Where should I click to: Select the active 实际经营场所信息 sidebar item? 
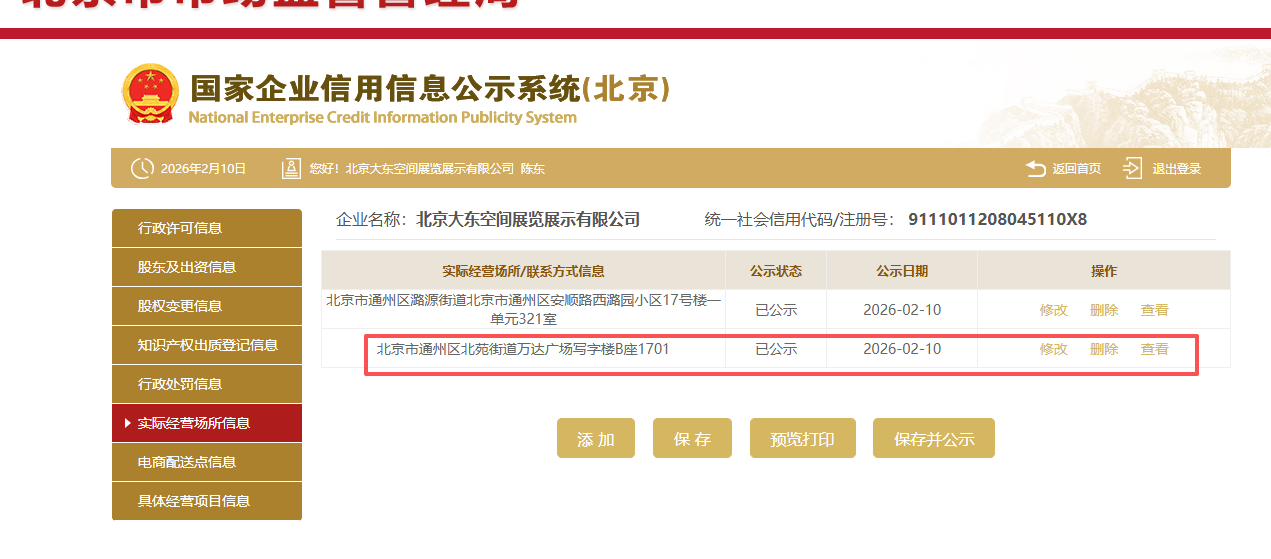[207, 423]
